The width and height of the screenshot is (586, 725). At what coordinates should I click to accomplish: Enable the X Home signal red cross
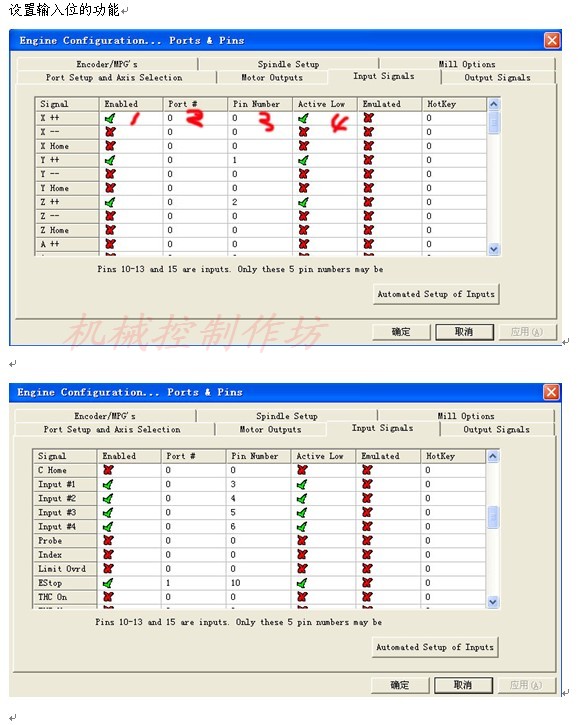click(x=110, y=146)
